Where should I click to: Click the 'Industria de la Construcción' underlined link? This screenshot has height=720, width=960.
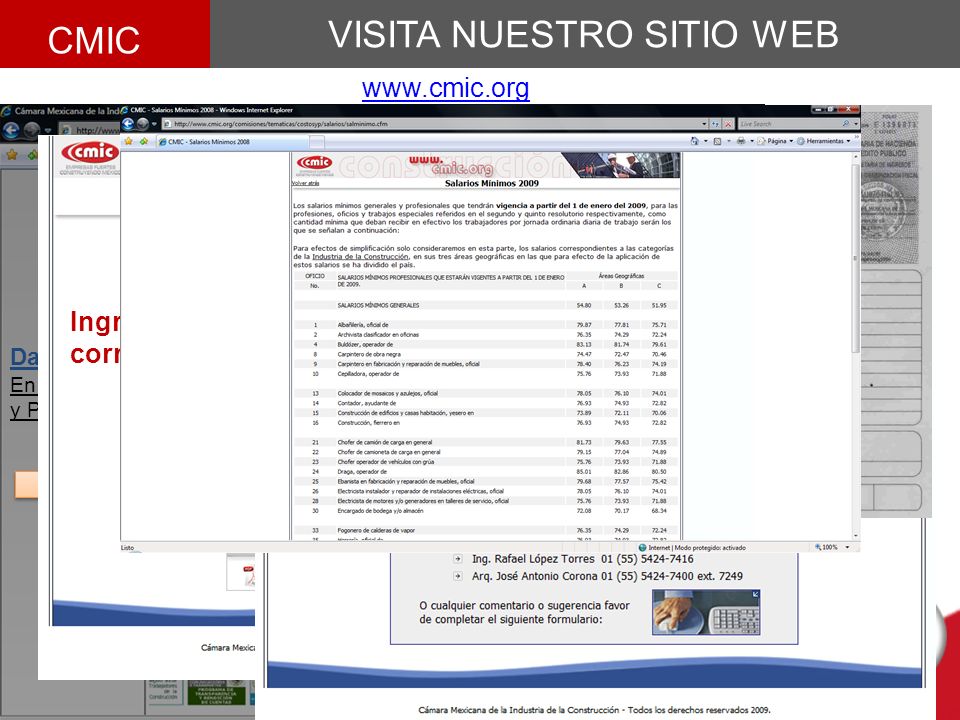coord(360,257)
